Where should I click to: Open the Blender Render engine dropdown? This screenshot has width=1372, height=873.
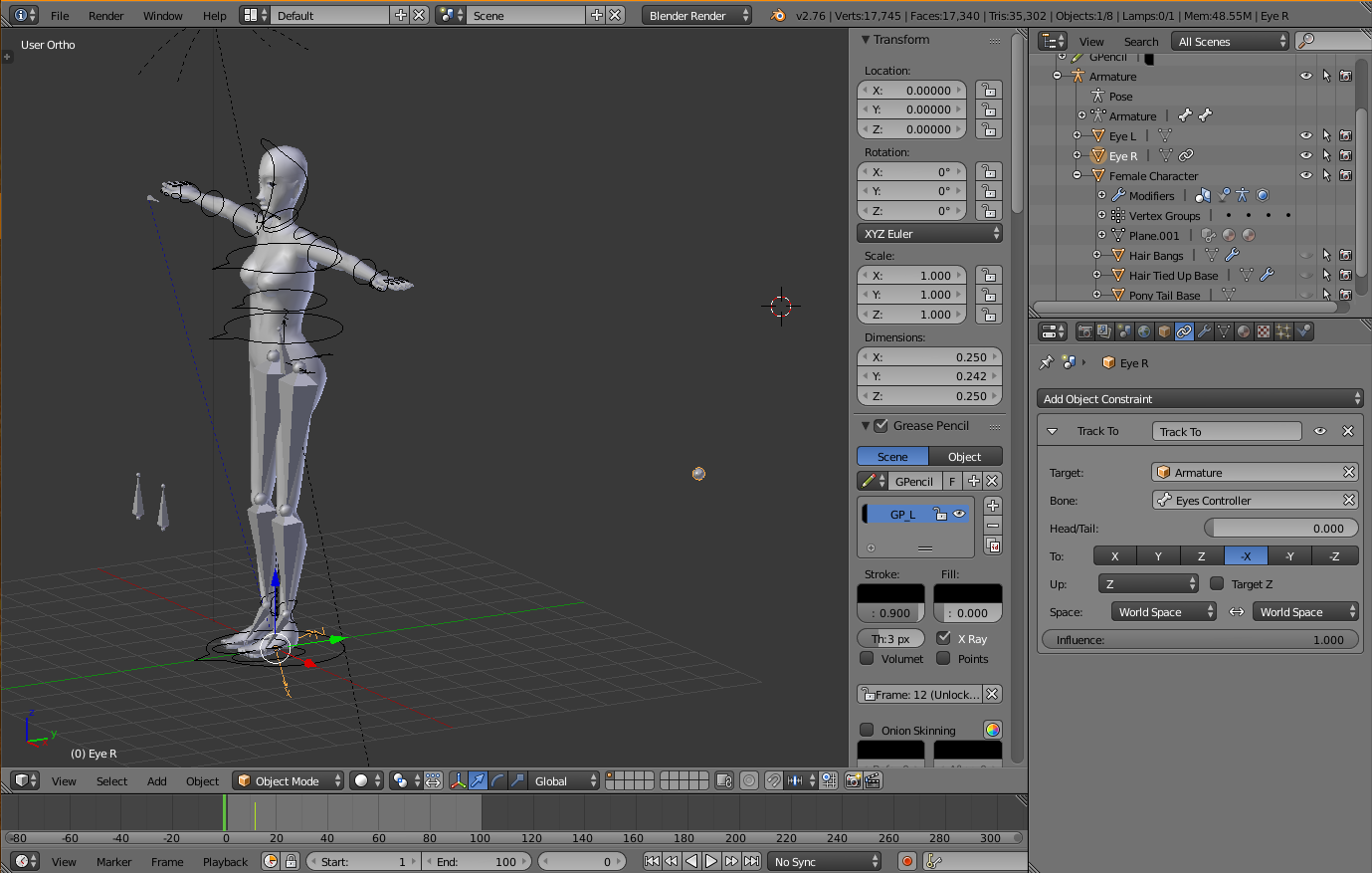click(696, 16)
